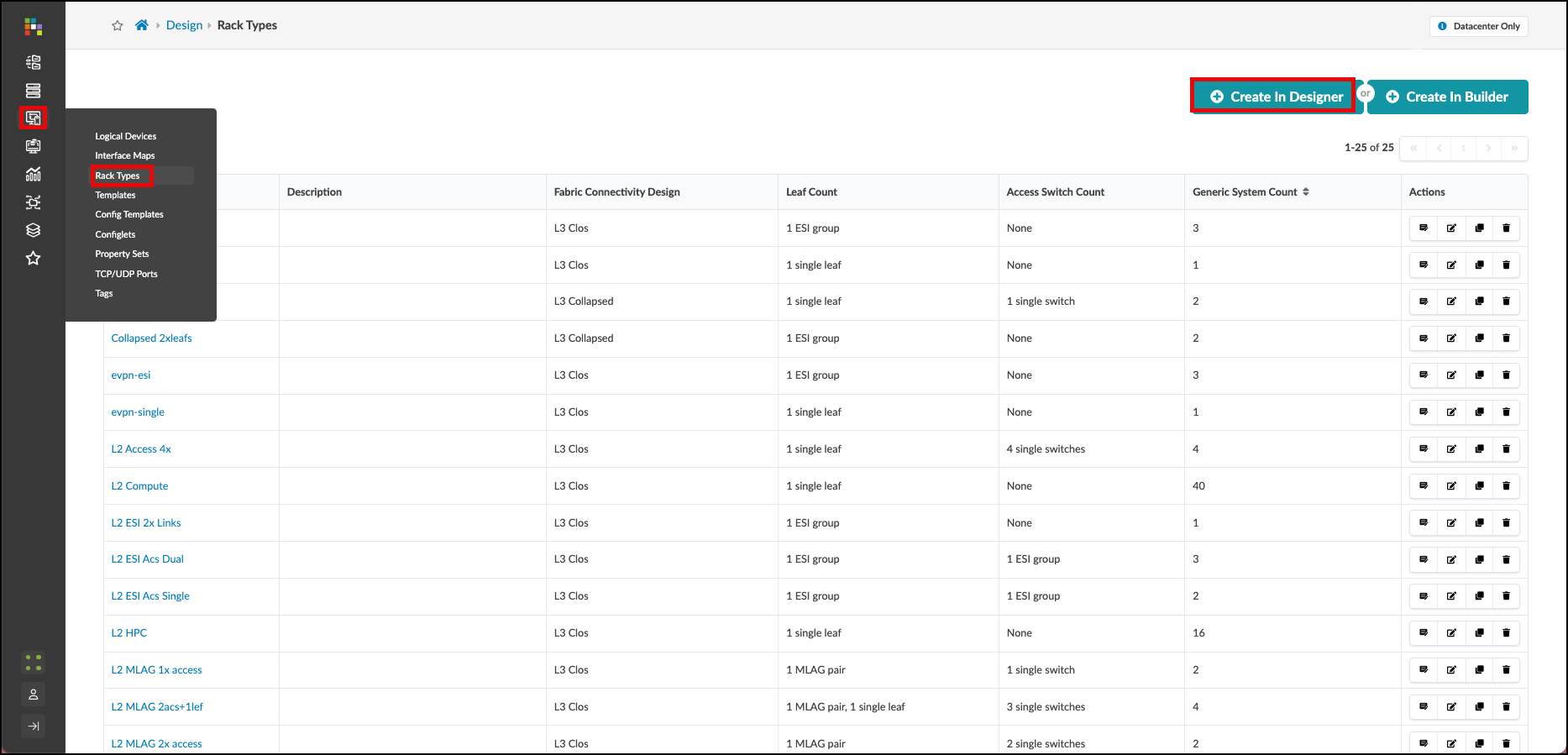Choose Property Sets in the Design menu

pos(122,254)
